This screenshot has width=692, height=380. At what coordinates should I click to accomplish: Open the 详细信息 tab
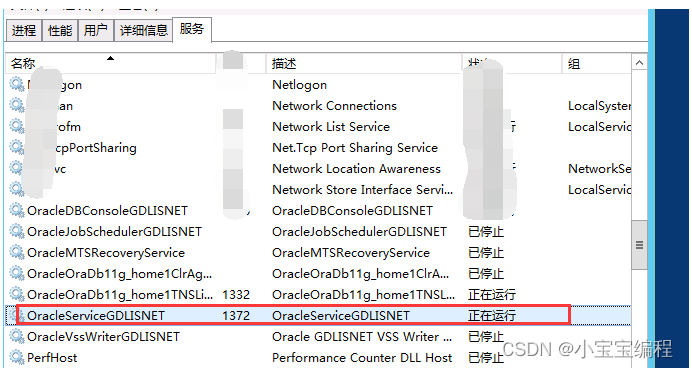(143, 30)
